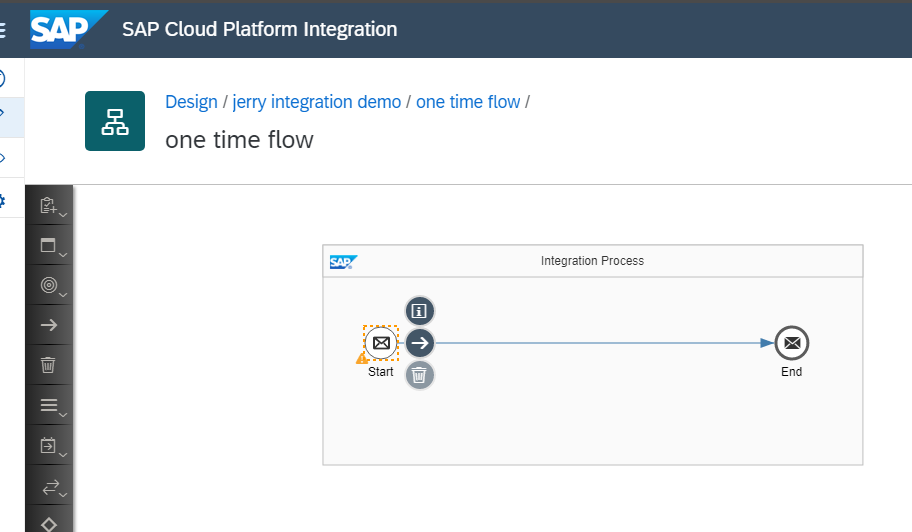Expand the Participants palette group
Viewport: 912px width, 532px height.
click(49, 206)
